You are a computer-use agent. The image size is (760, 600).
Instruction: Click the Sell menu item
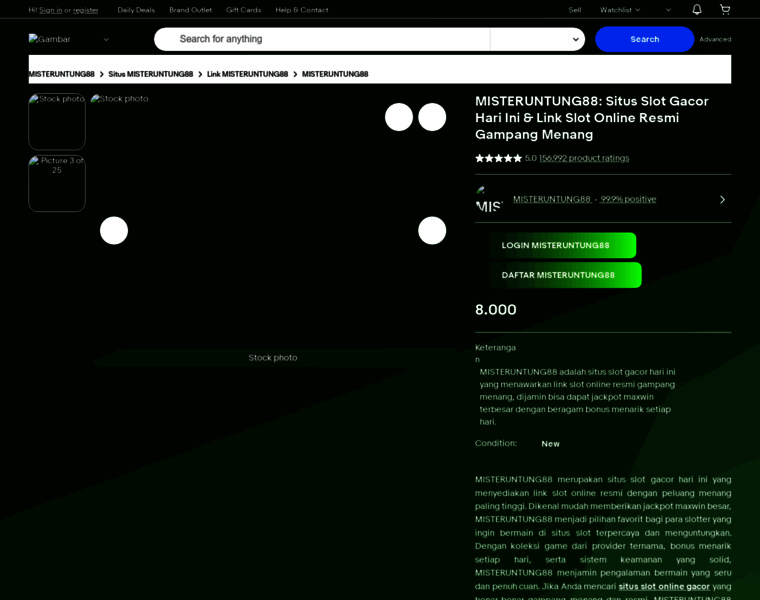point(575,10)
